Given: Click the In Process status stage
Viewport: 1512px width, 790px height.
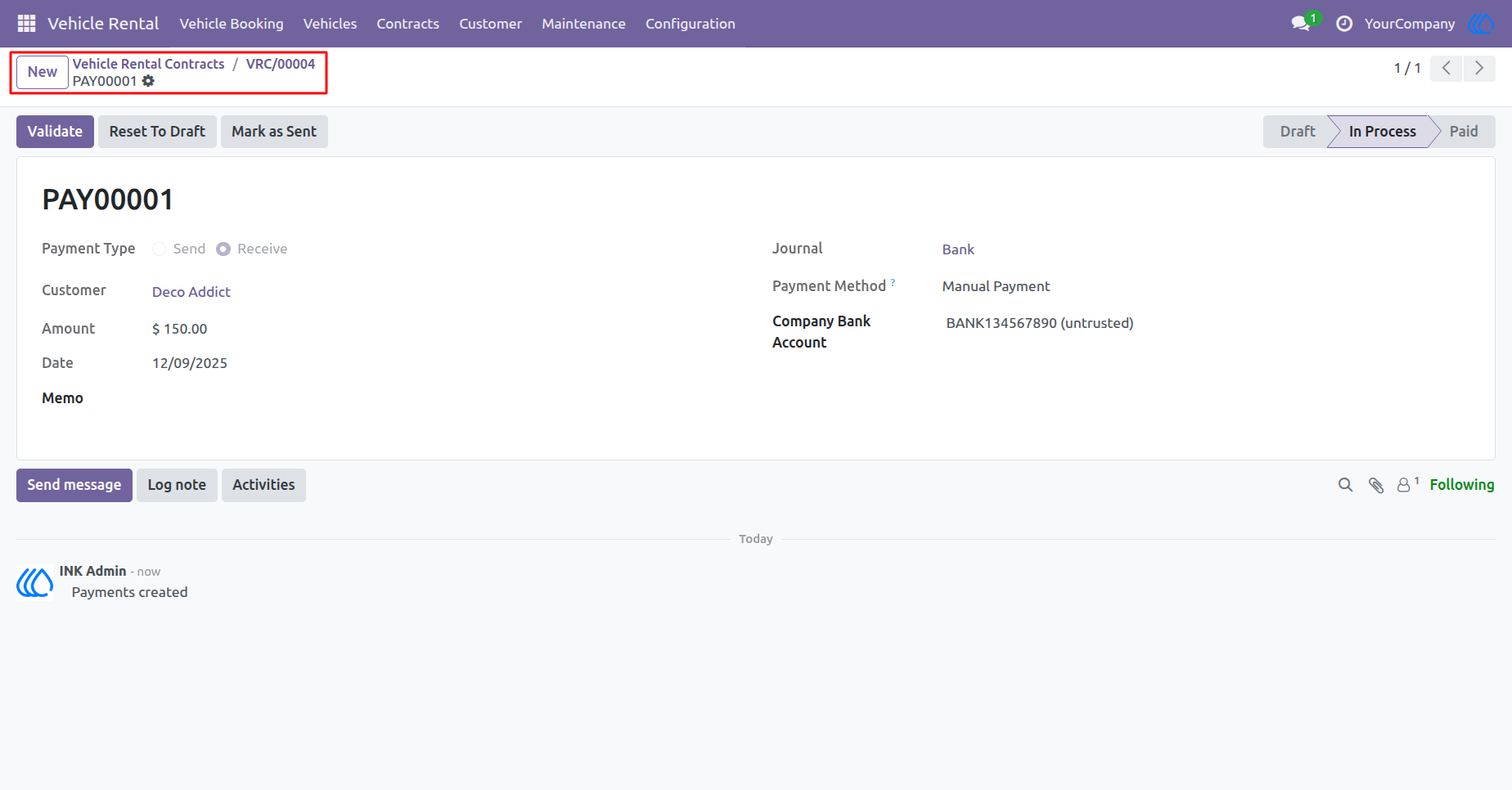Looking at the screenshot, I should click(1382, 132).
